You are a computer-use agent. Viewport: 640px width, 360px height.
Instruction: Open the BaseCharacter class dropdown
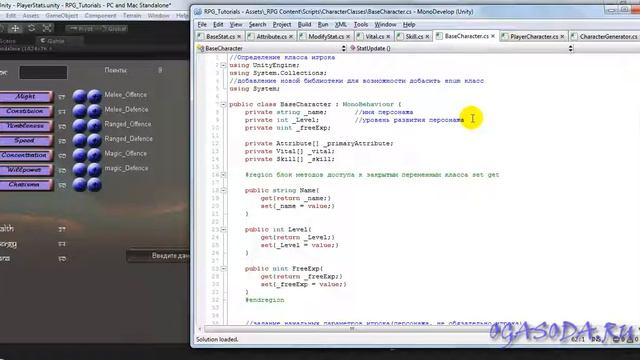271,48
